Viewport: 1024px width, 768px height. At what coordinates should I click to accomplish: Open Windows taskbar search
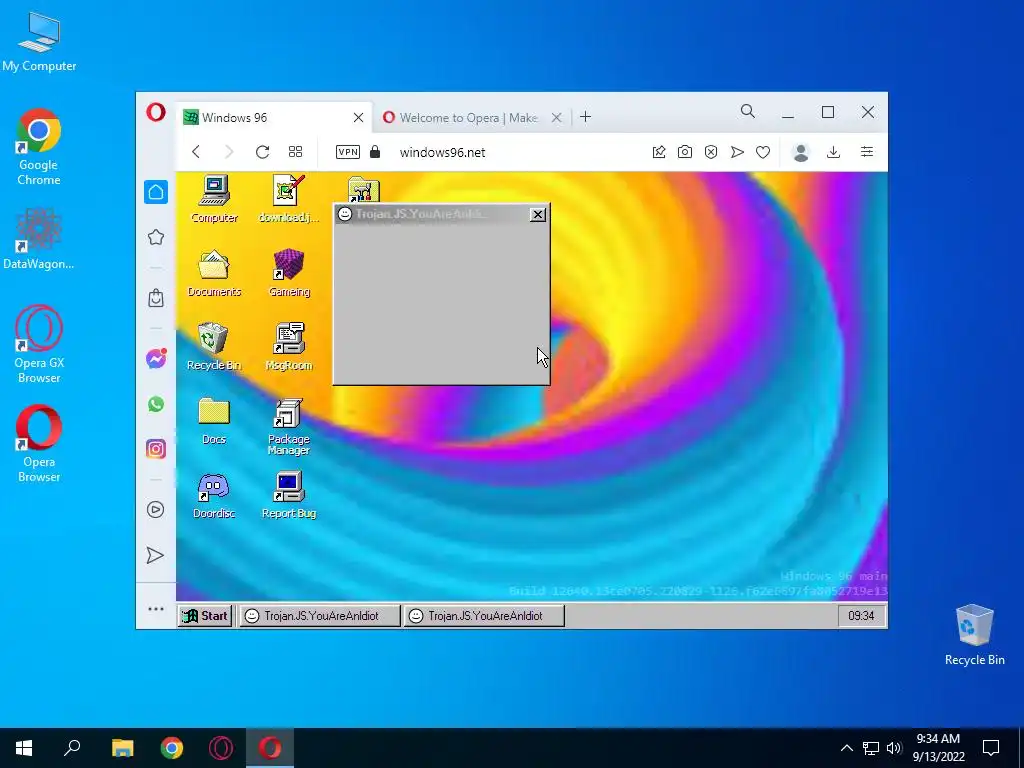[x=72, y=748]
